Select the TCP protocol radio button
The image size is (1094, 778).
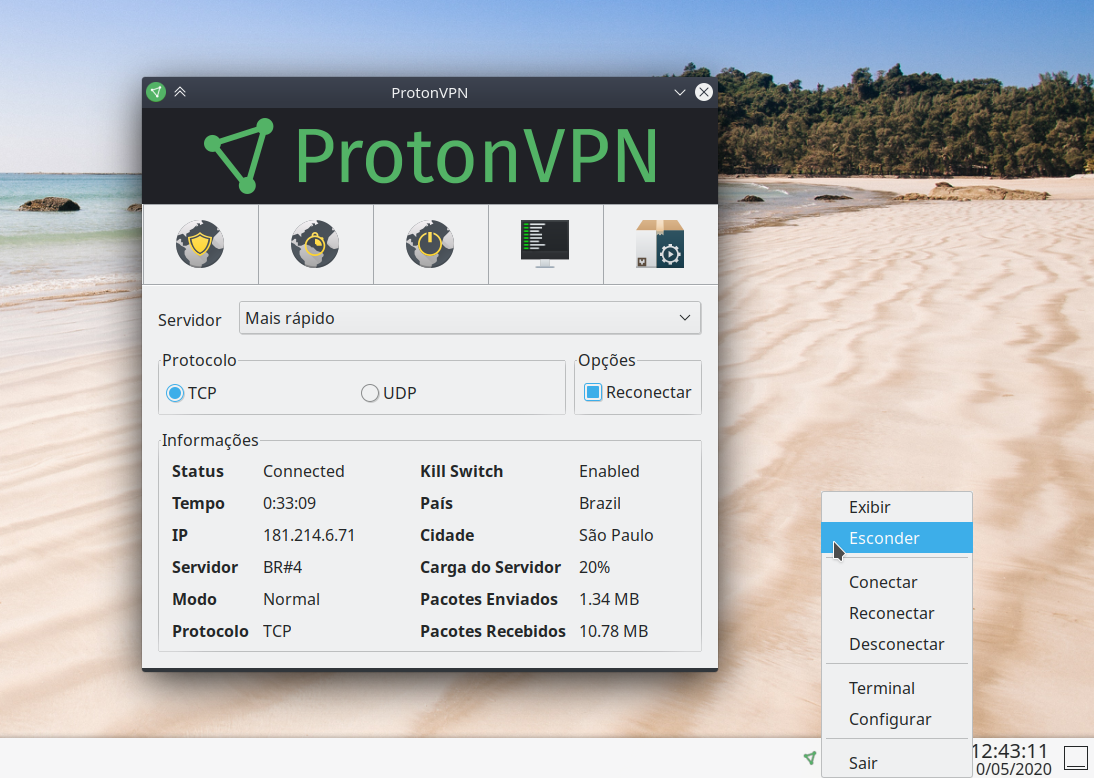click(x=175, y=394)
